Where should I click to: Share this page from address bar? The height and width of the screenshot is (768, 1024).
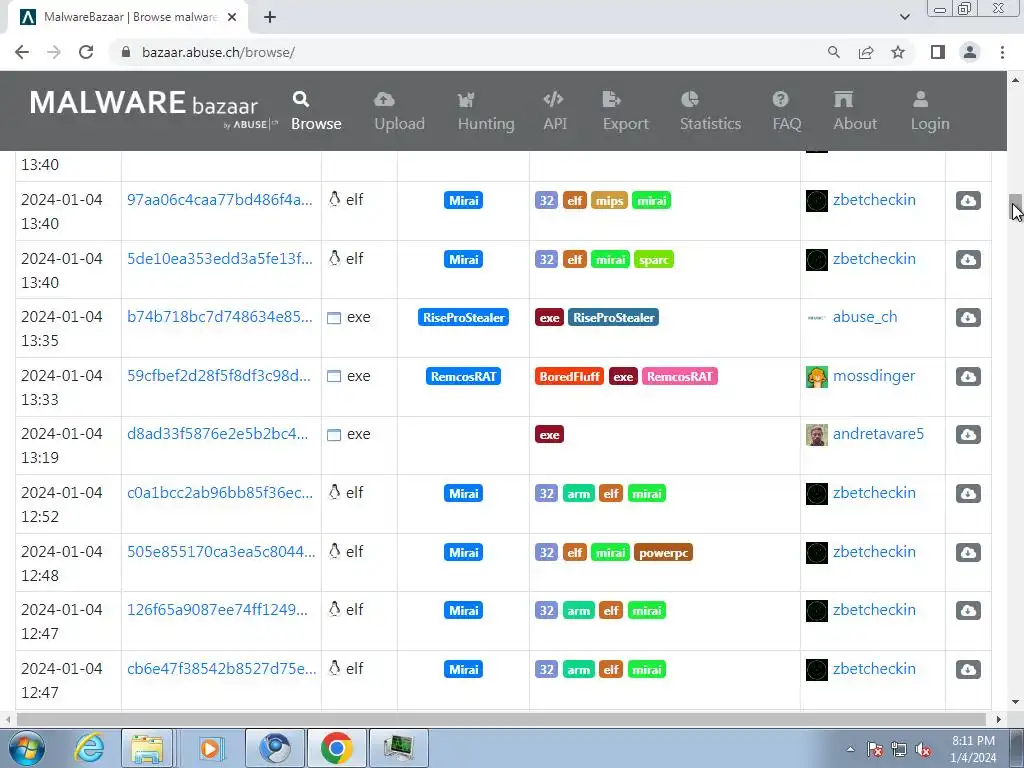pos(866,52)
